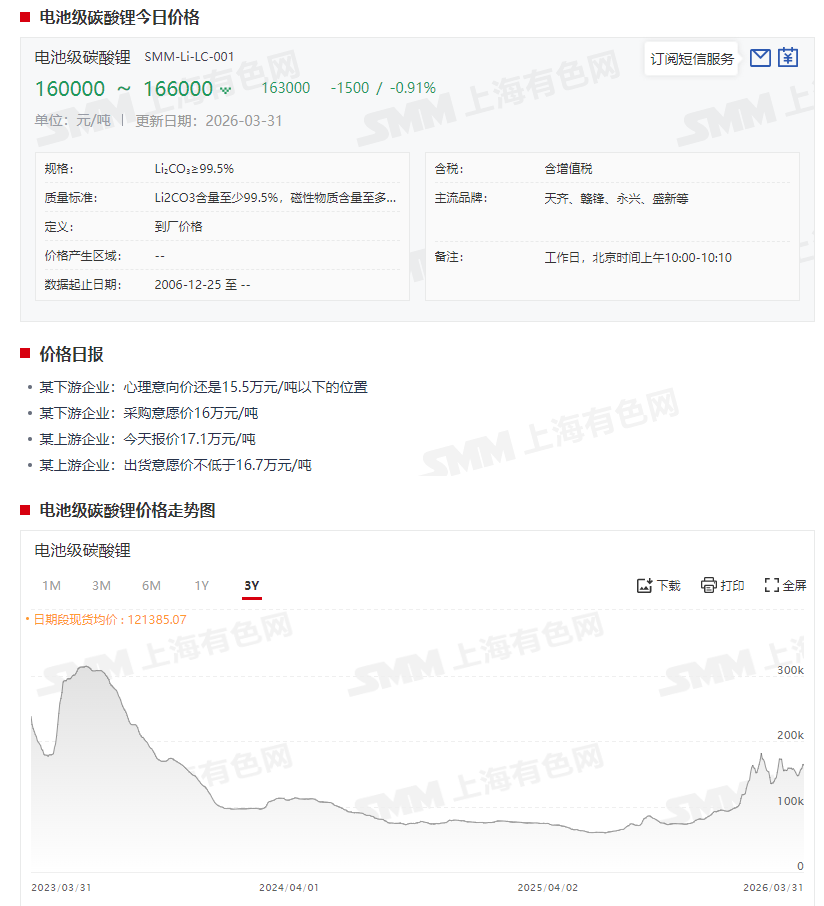Click the high price 166000
The height and width of the screenshot is (906, 824).
(x=178, y=88)
